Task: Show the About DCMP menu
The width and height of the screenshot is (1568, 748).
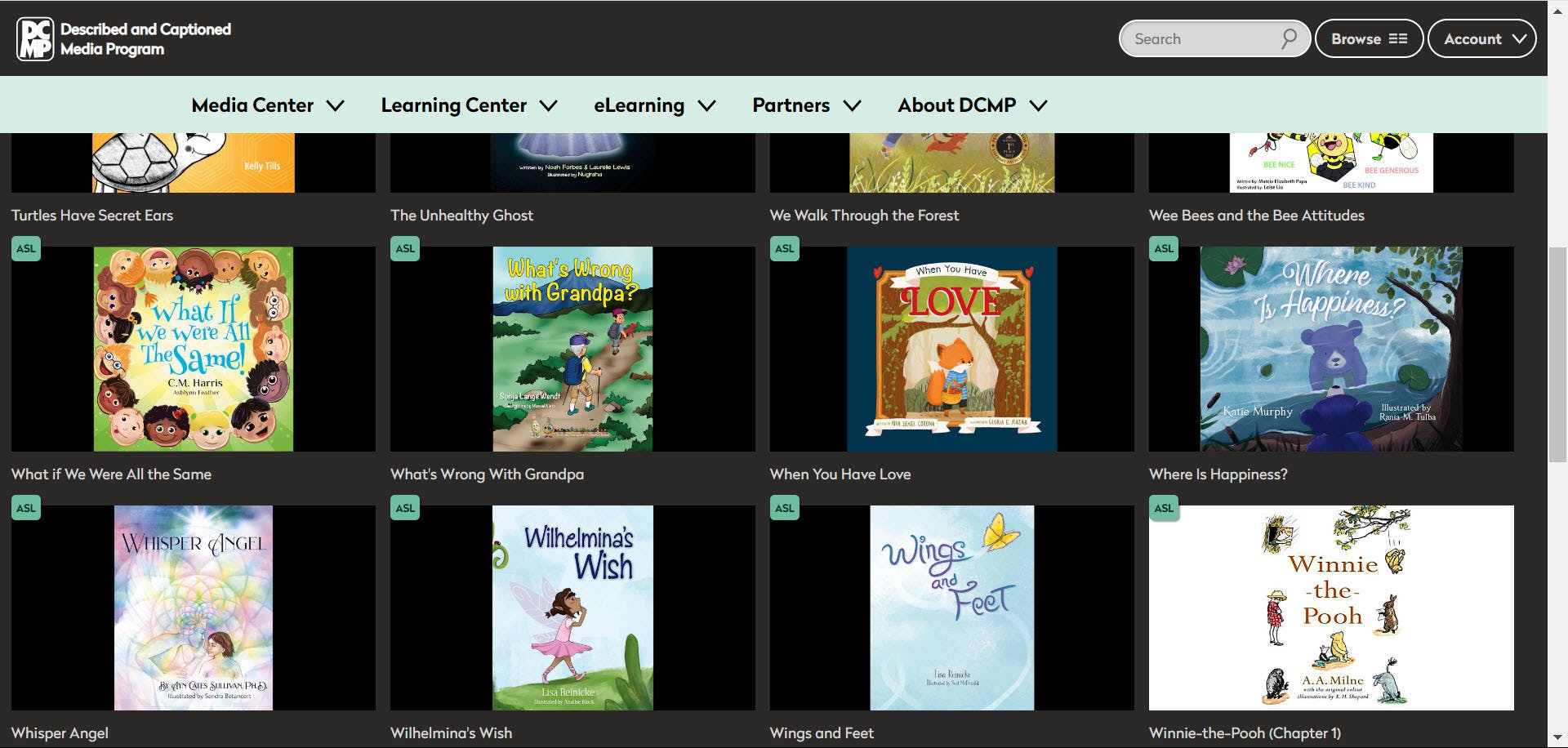Action: [972, 105]
